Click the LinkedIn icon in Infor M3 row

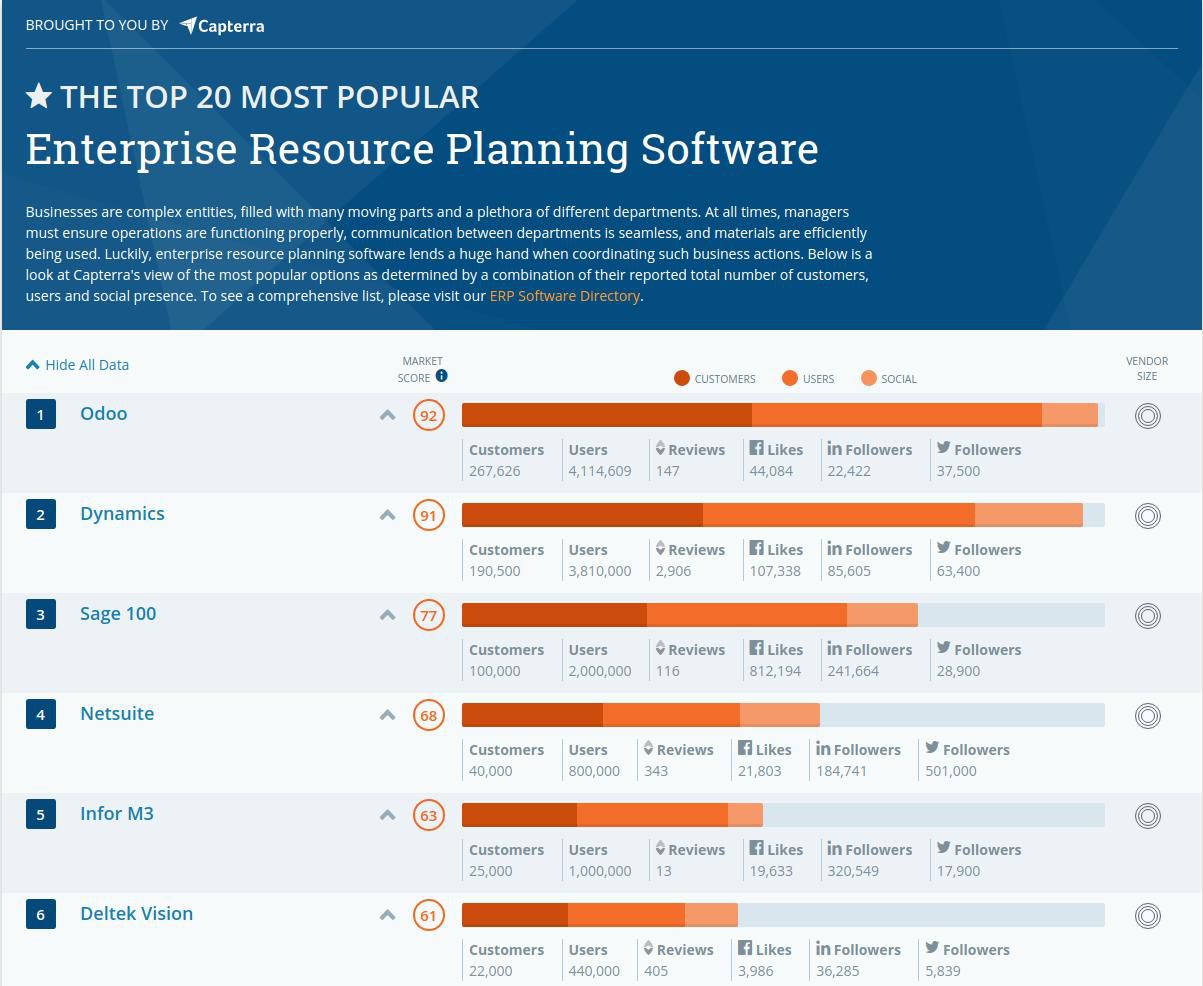coord(834,848)
